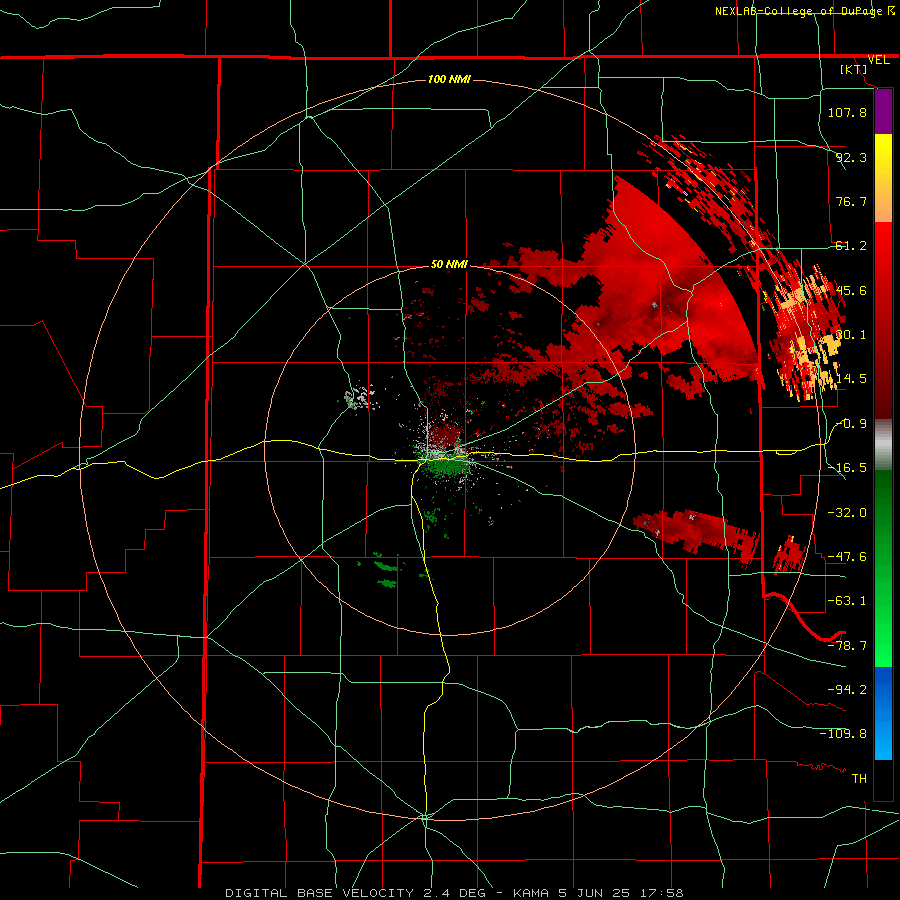Viewport: 900px width, 900px height.
Task: Pick the purple band of the velocity scale
Action: [883, 111]
